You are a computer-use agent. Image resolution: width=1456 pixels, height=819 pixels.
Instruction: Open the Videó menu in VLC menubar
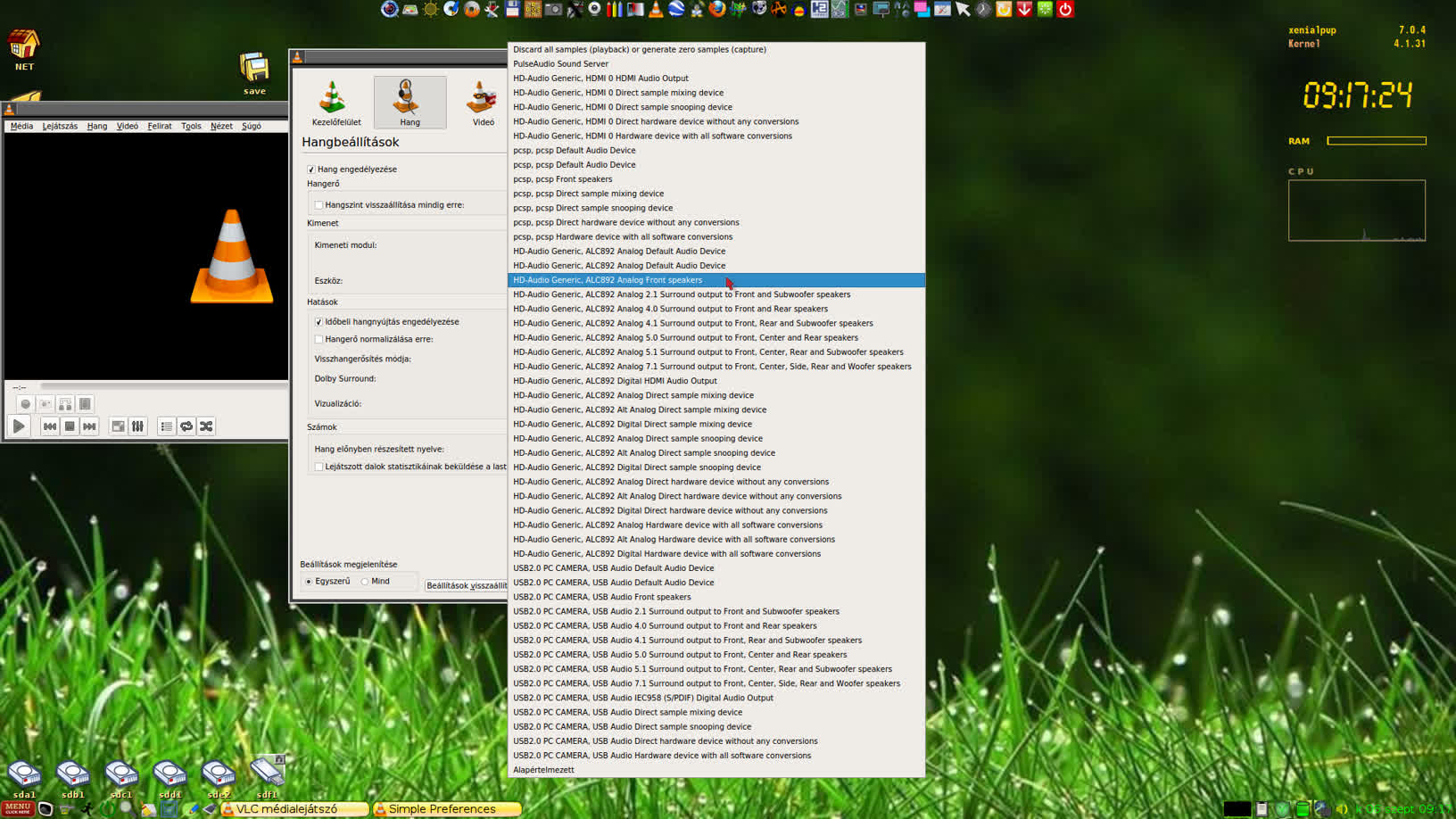[x=128, y=126]
